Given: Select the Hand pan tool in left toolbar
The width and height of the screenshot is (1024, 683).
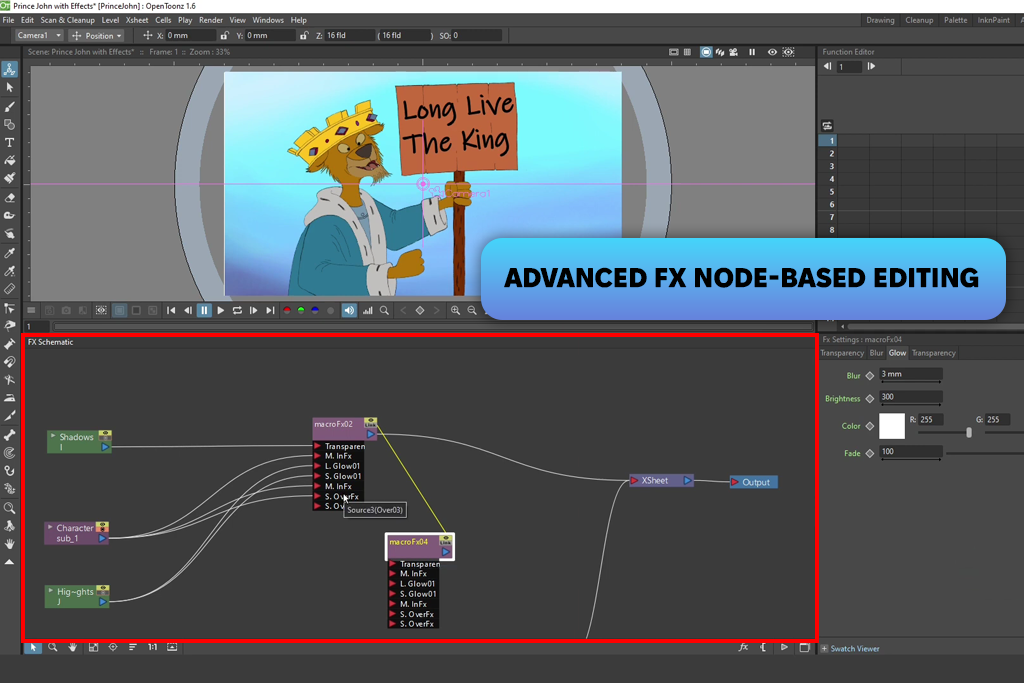Looking at the screenshot, I should click(10, 543).
